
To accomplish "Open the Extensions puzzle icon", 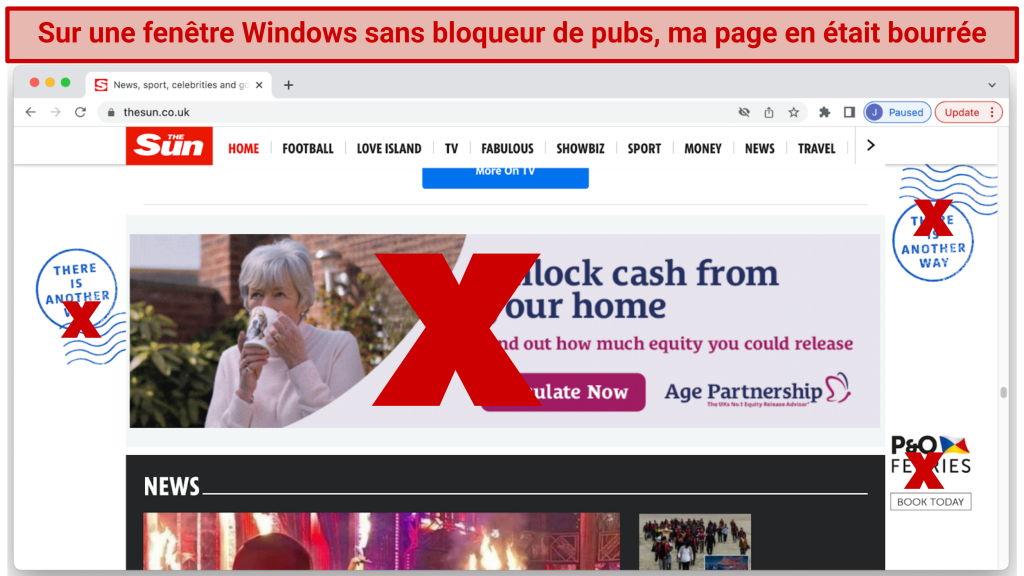I will coord(824,112).
